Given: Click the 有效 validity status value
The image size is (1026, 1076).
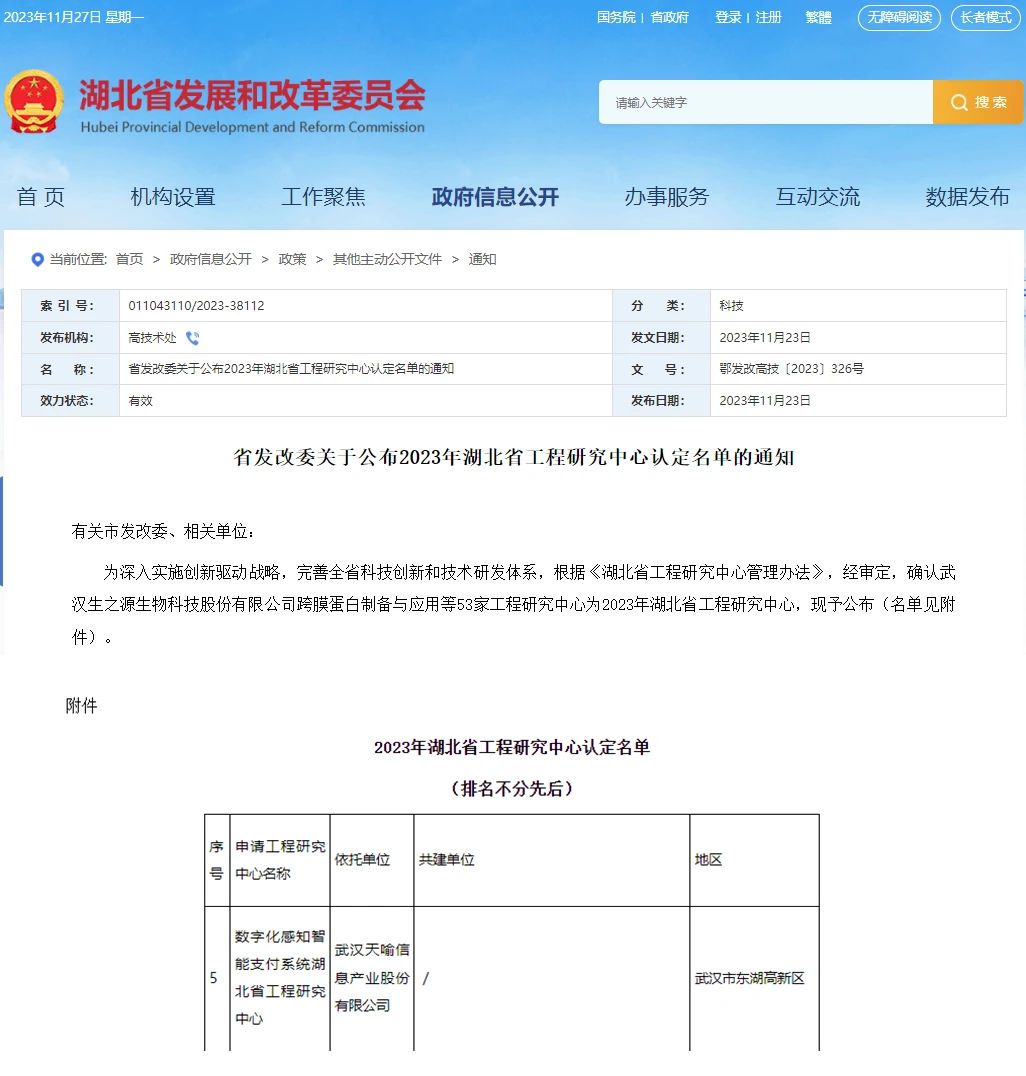Looking at the screenshot, I should point(141,401).
